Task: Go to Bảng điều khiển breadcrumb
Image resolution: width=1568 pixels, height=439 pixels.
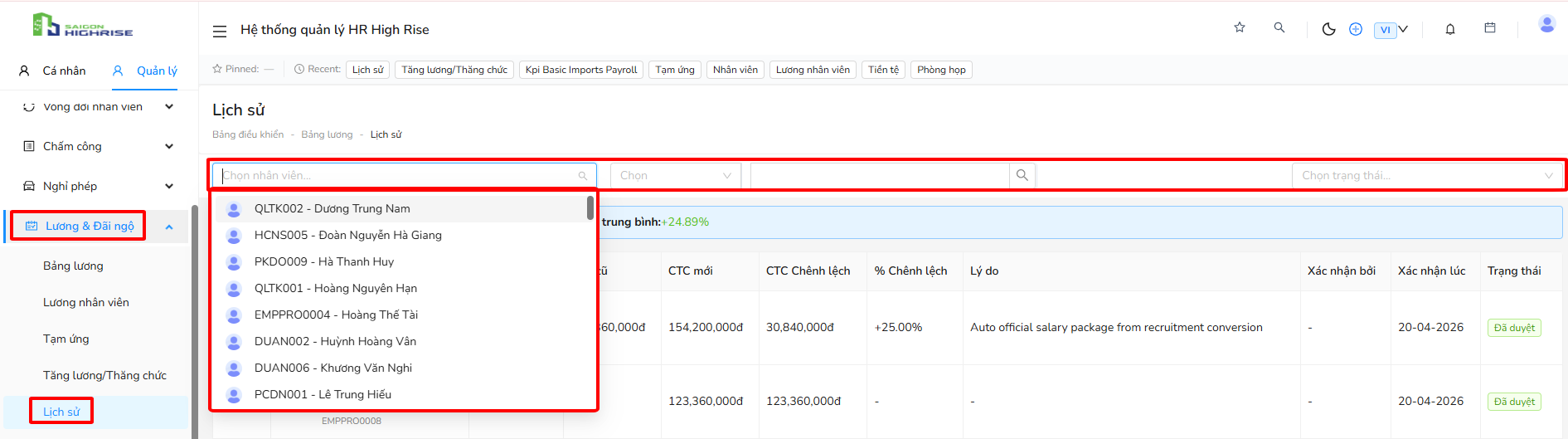Action: point(248,134)
